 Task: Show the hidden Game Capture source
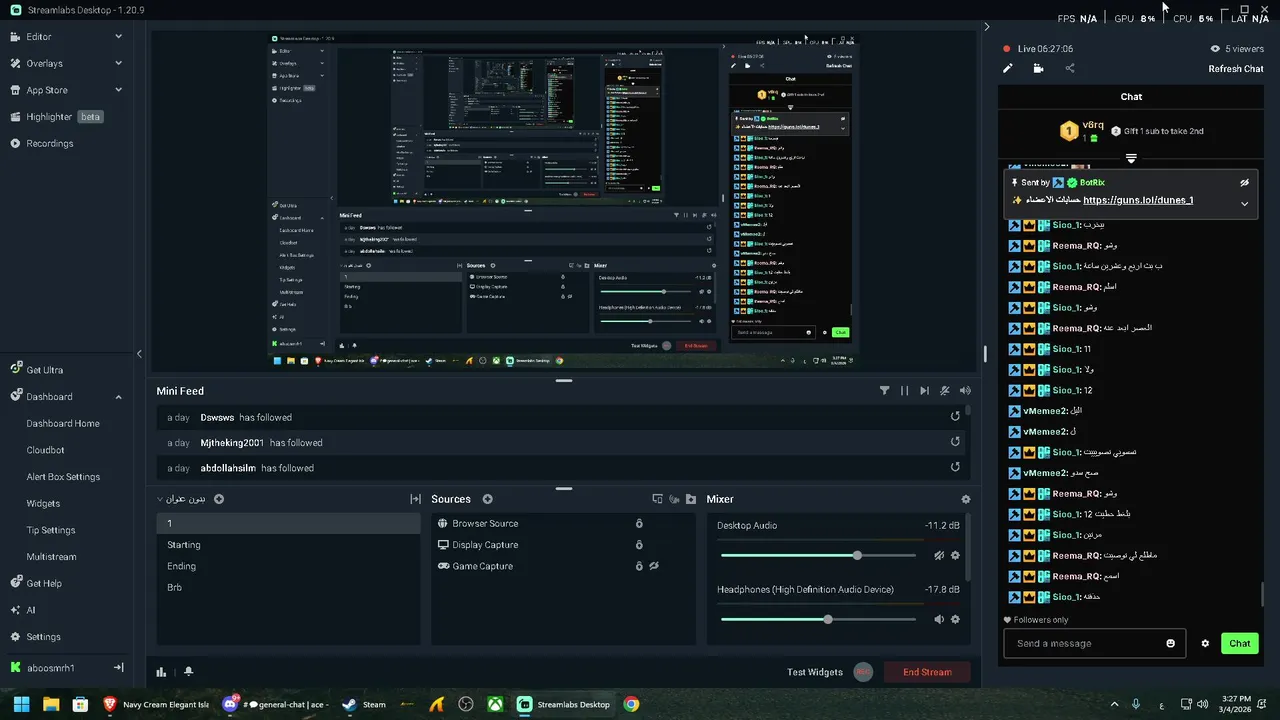click(654, 566)
